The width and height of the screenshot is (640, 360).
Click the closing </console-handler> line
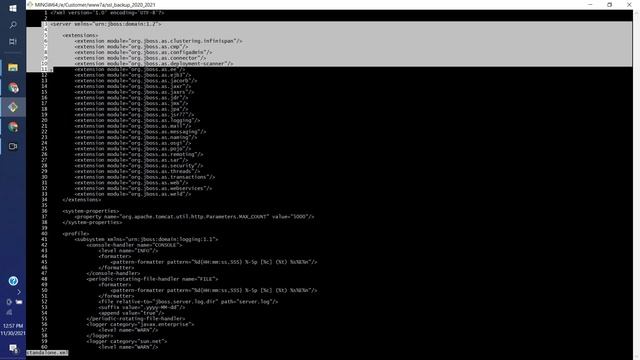point(113,273)
